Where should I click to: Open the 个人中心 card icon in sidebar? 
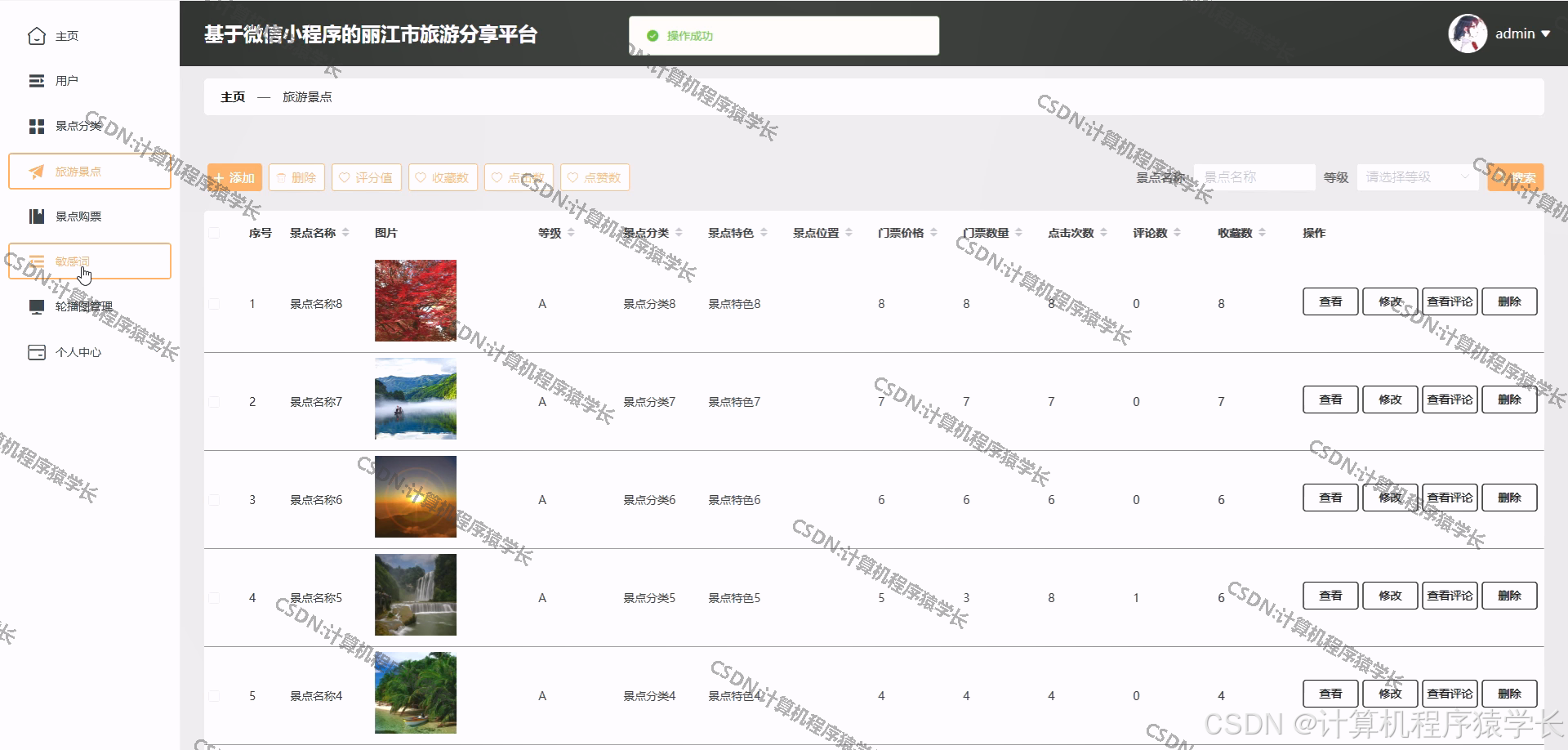37,352
